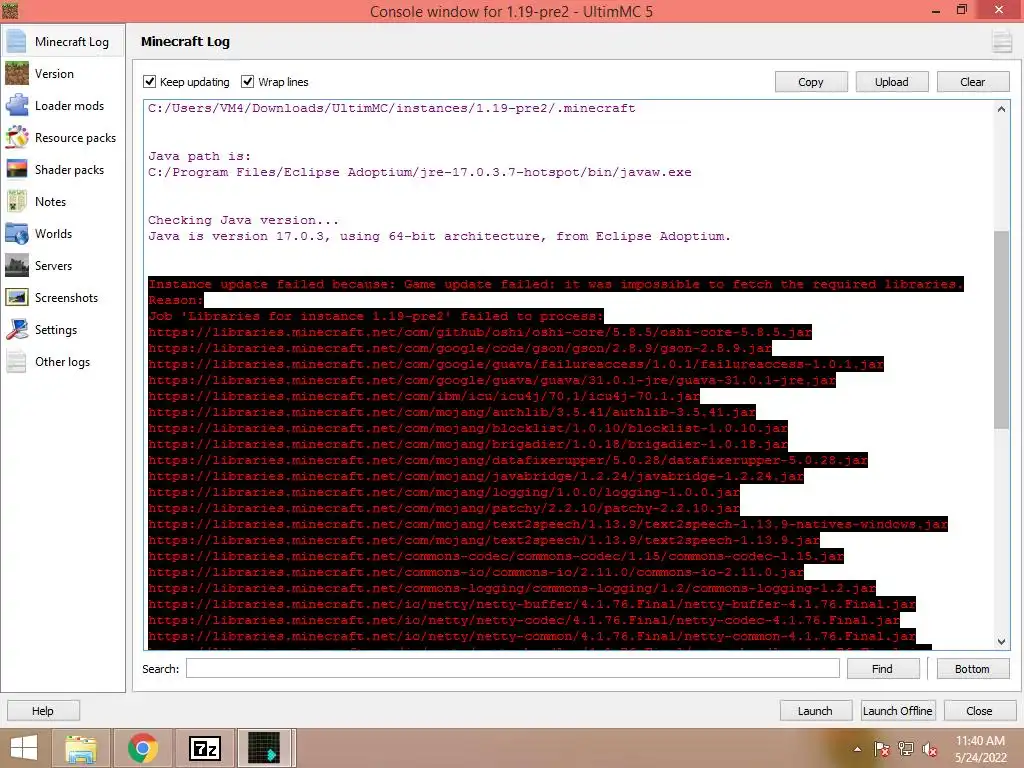
Task: Click the muted volume tray icon
Action: point(929,749)
